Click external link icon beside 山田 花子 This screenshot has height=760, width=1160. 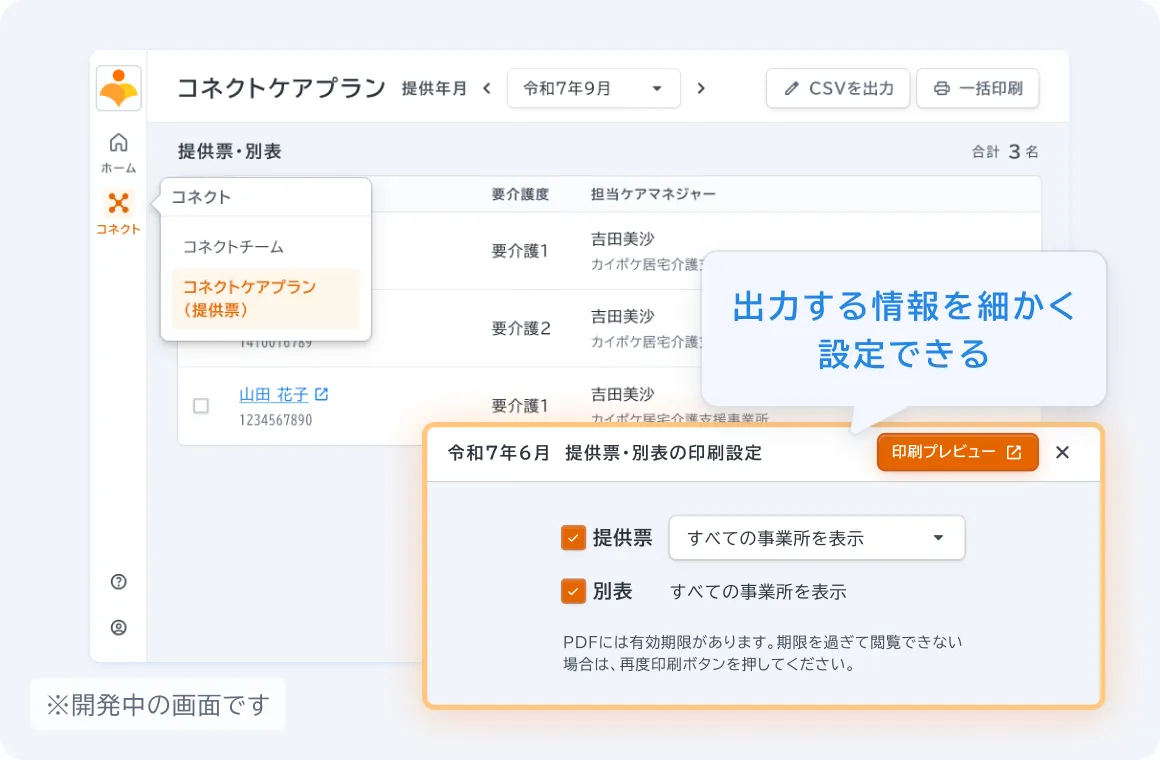pyautogui.click(x=321, y=395)
